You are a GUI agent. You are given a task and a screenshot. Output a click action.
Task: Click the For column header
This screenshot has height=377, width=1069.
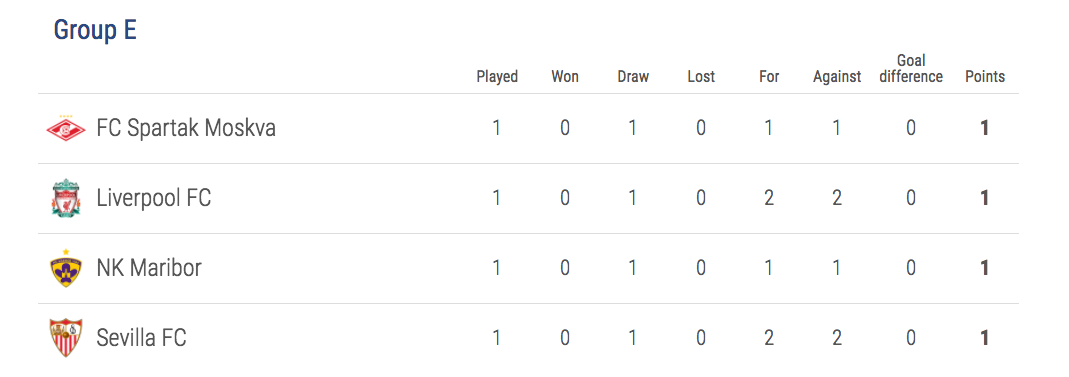(769, 76)
